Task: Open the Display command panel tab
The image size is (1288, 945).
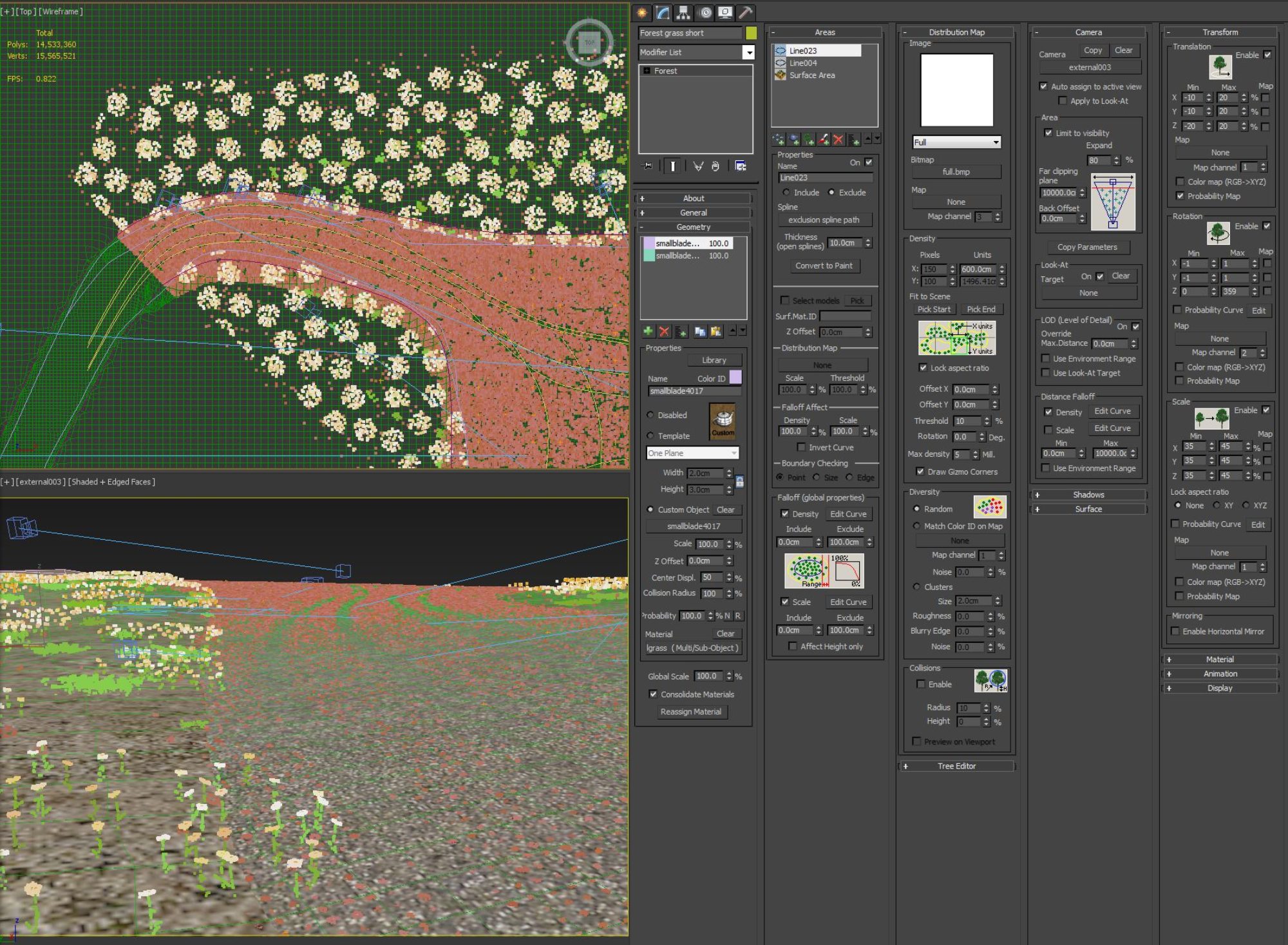Action: click(725, 12)
